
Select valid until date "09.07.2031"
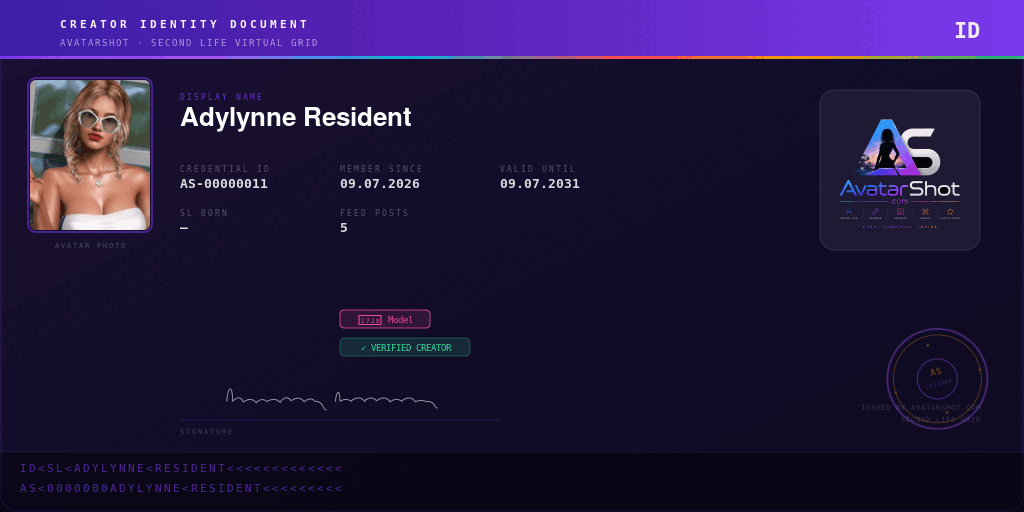[539, 184]
